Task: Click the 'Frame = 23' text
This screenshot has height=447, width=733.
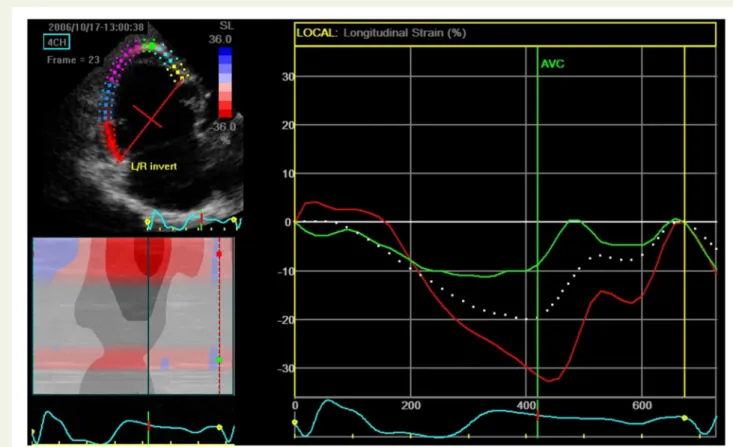Action: point(73,60)
